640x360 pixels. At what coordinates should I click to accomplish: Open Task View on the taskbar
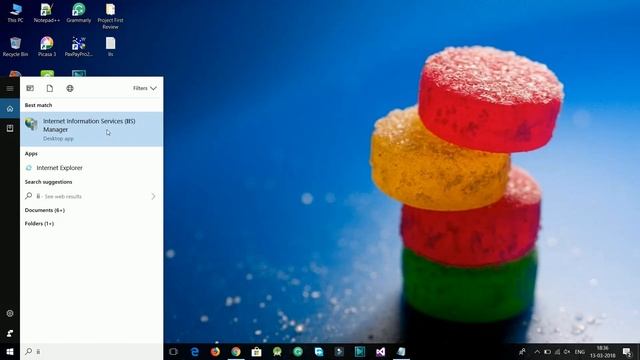click(x=173, y=351)
